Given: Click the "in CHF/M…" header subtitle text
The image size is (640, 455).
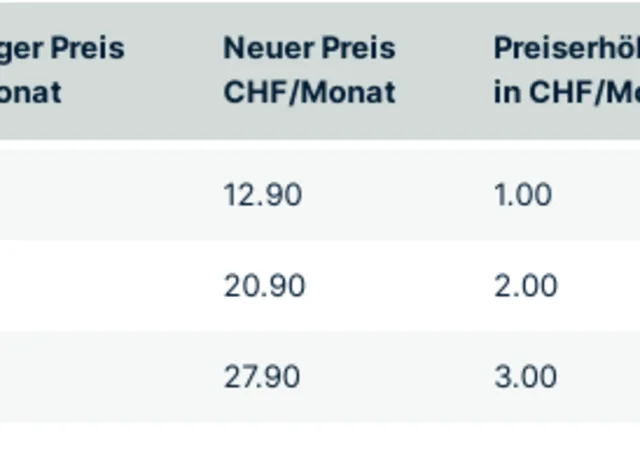Looking at the screenshot, I should tap(566, 92).
